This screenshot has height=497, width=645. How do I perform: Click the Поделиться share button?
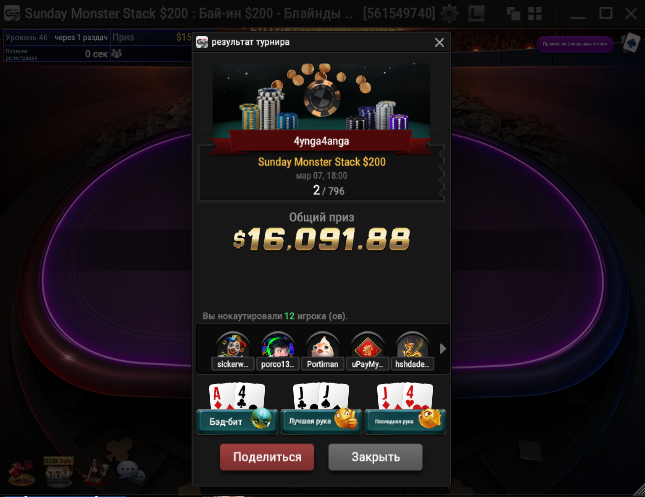267,457
